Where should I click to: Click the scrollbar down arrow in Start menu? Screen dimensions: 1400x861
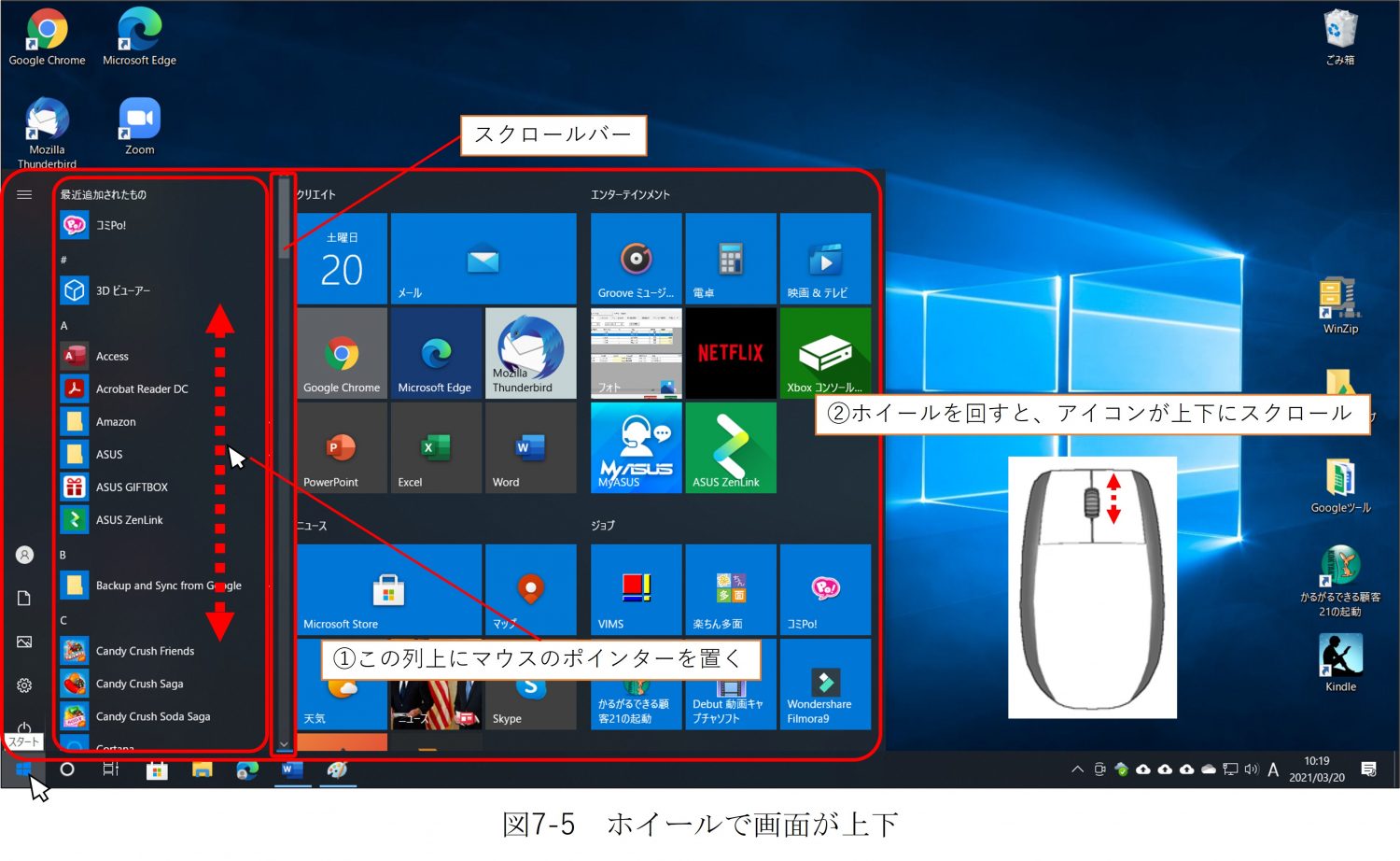tap(284, 744)
